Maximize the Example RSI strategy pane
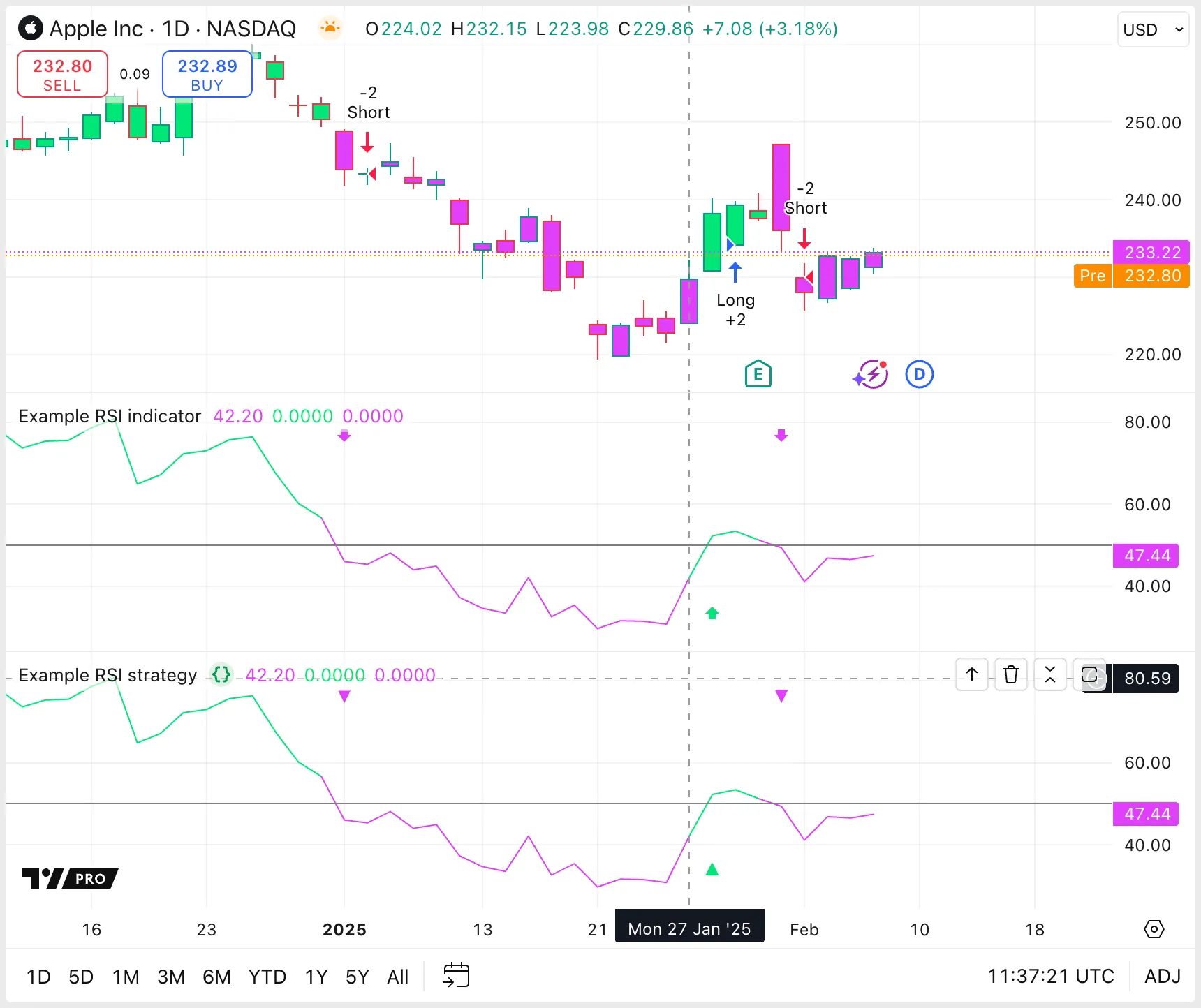 coord(1089,674)
